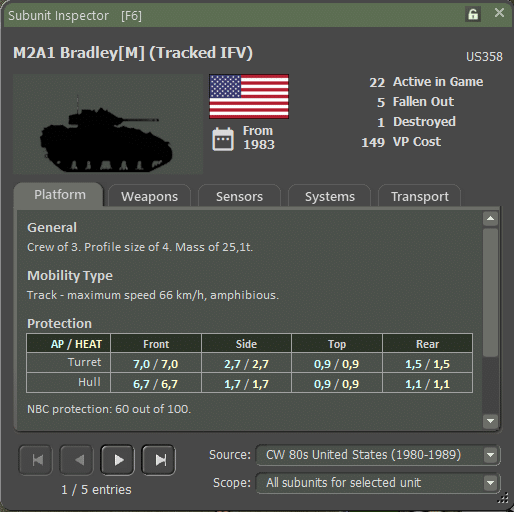Viewport: 514px width, 512px height.
Task: Select the Platform tab
Action: (x=59, y=195)
